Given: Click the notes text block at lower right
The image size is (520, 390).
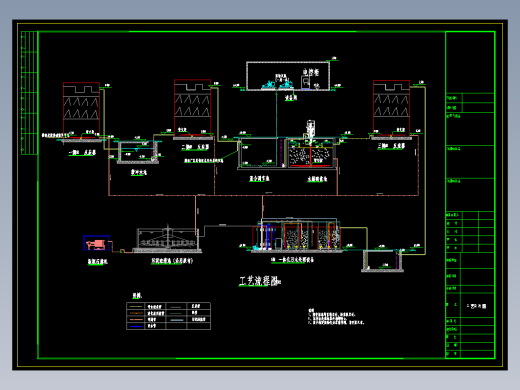Looking at the screenshot, I should click(x=336, y=317).
